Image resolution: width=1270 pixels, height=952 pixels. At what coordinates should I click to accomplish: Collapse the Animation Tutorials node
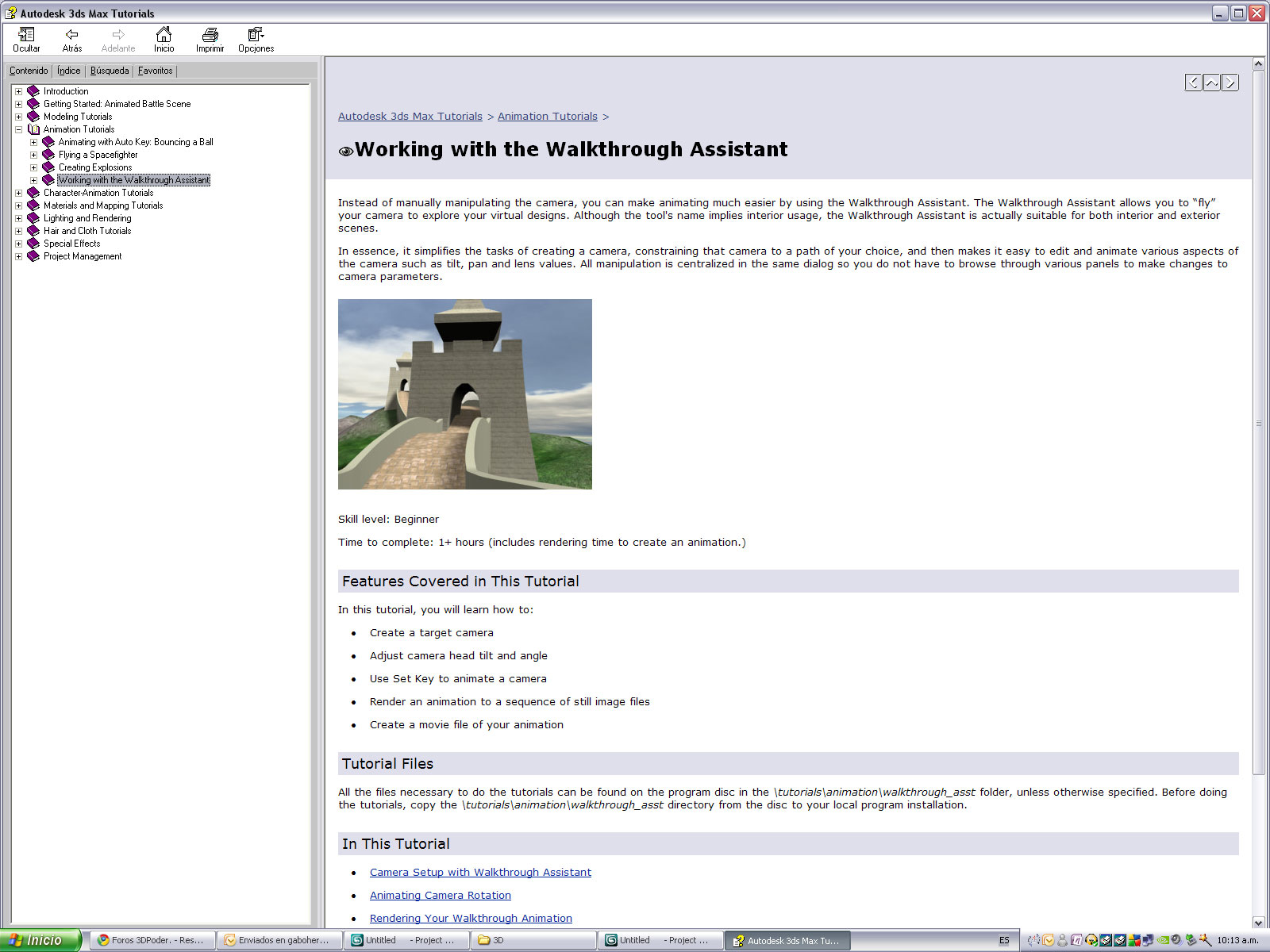pyautogui.click(x=18, y=129)
